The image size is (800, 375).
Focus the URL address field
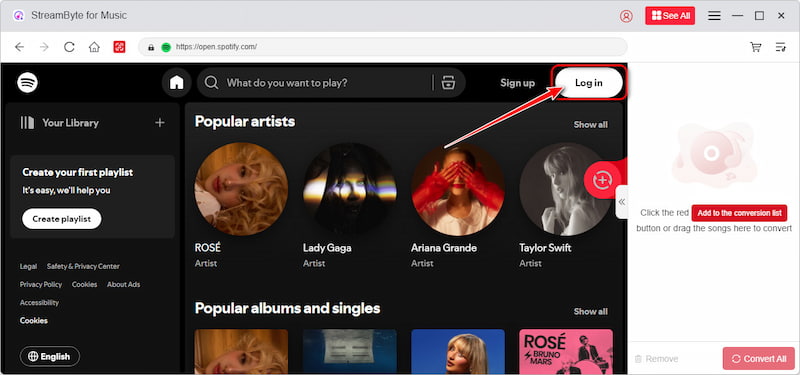(383, 47)
